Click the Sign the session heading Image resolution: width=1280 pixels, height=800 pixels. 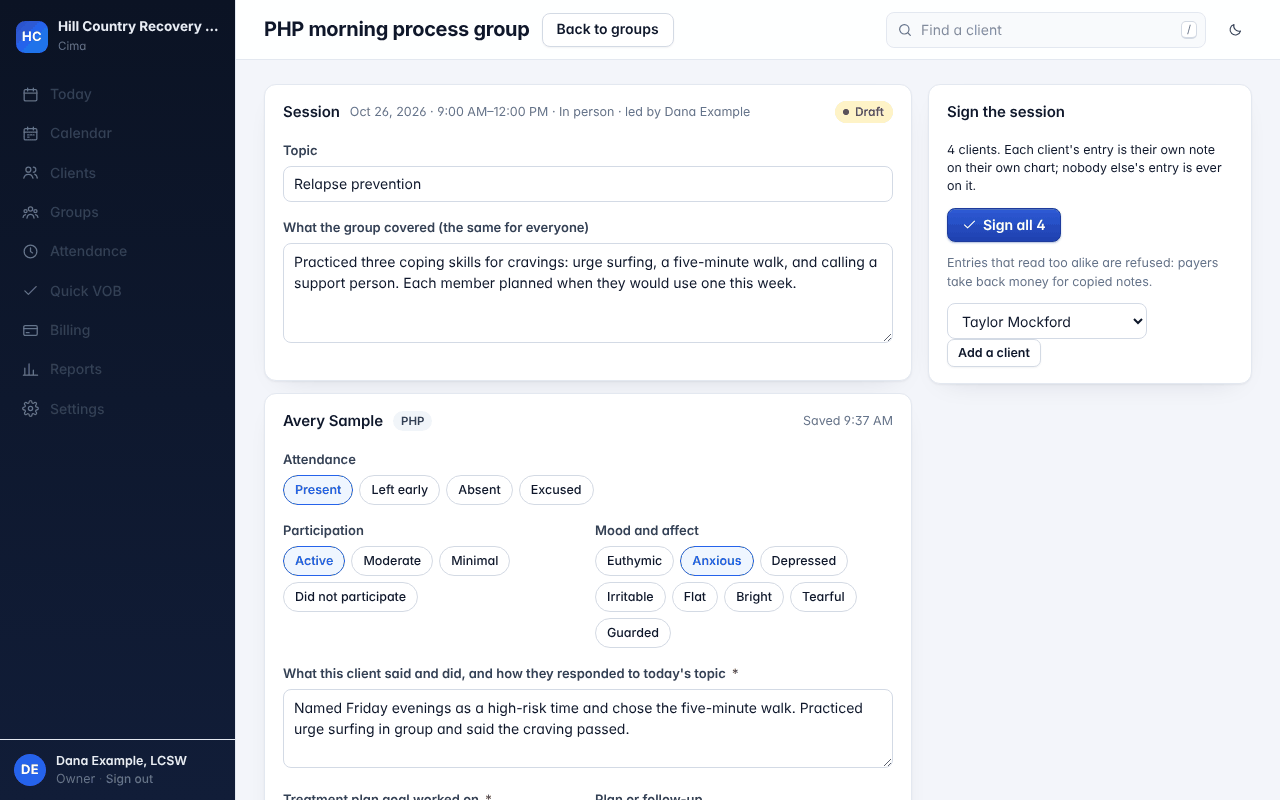click(1006, 112)
